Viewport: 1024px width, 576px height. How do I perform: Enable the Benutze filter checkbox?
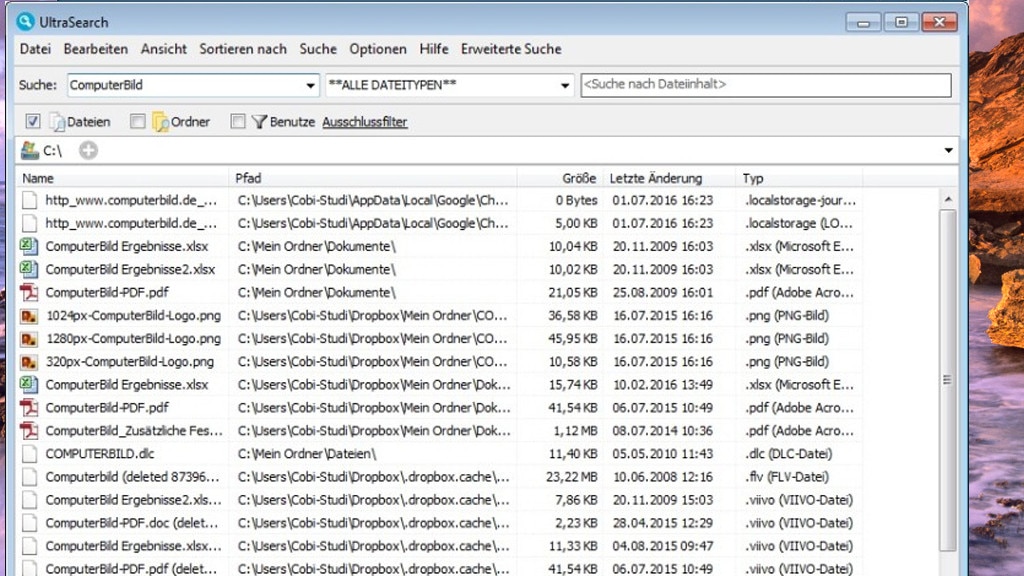[x=238, y=121]
